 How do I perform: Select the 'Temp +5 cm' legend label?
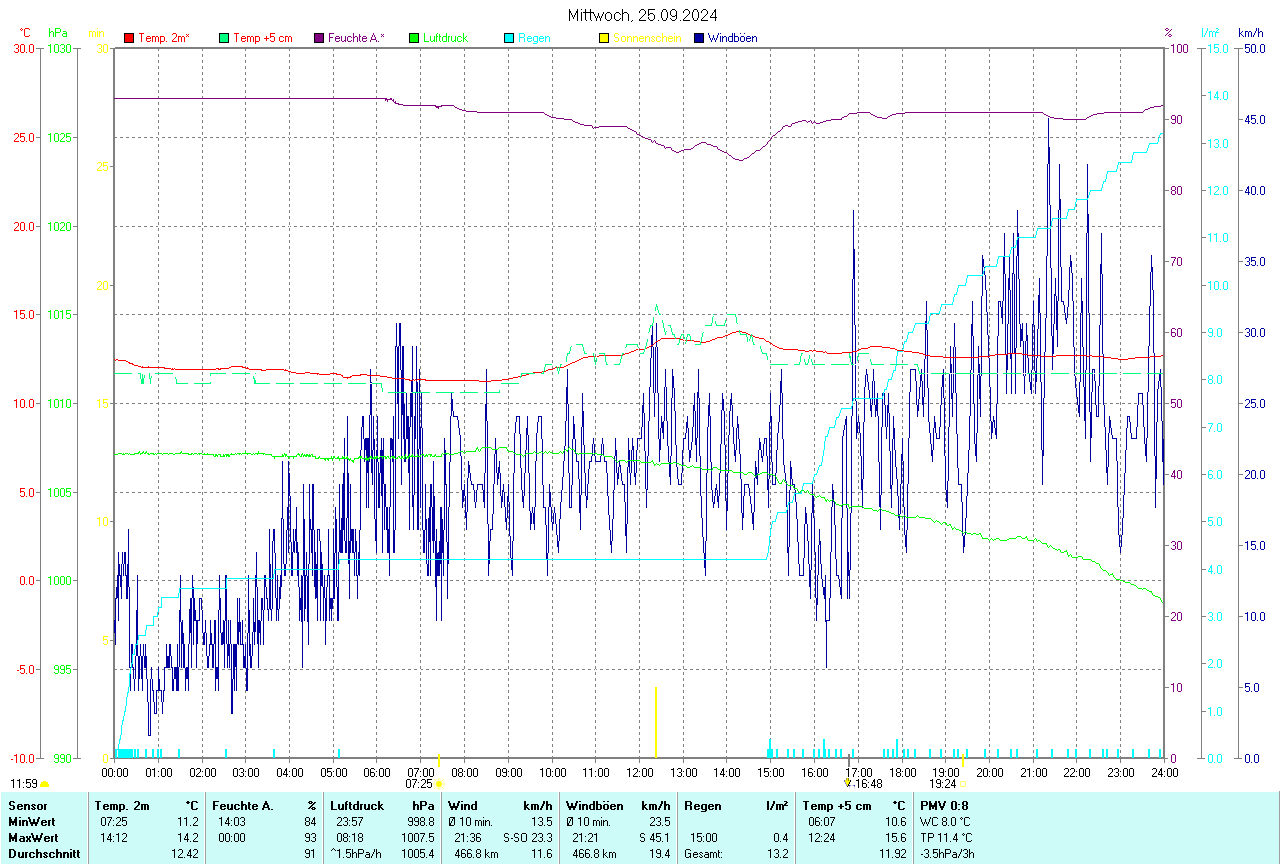[262, 38]
